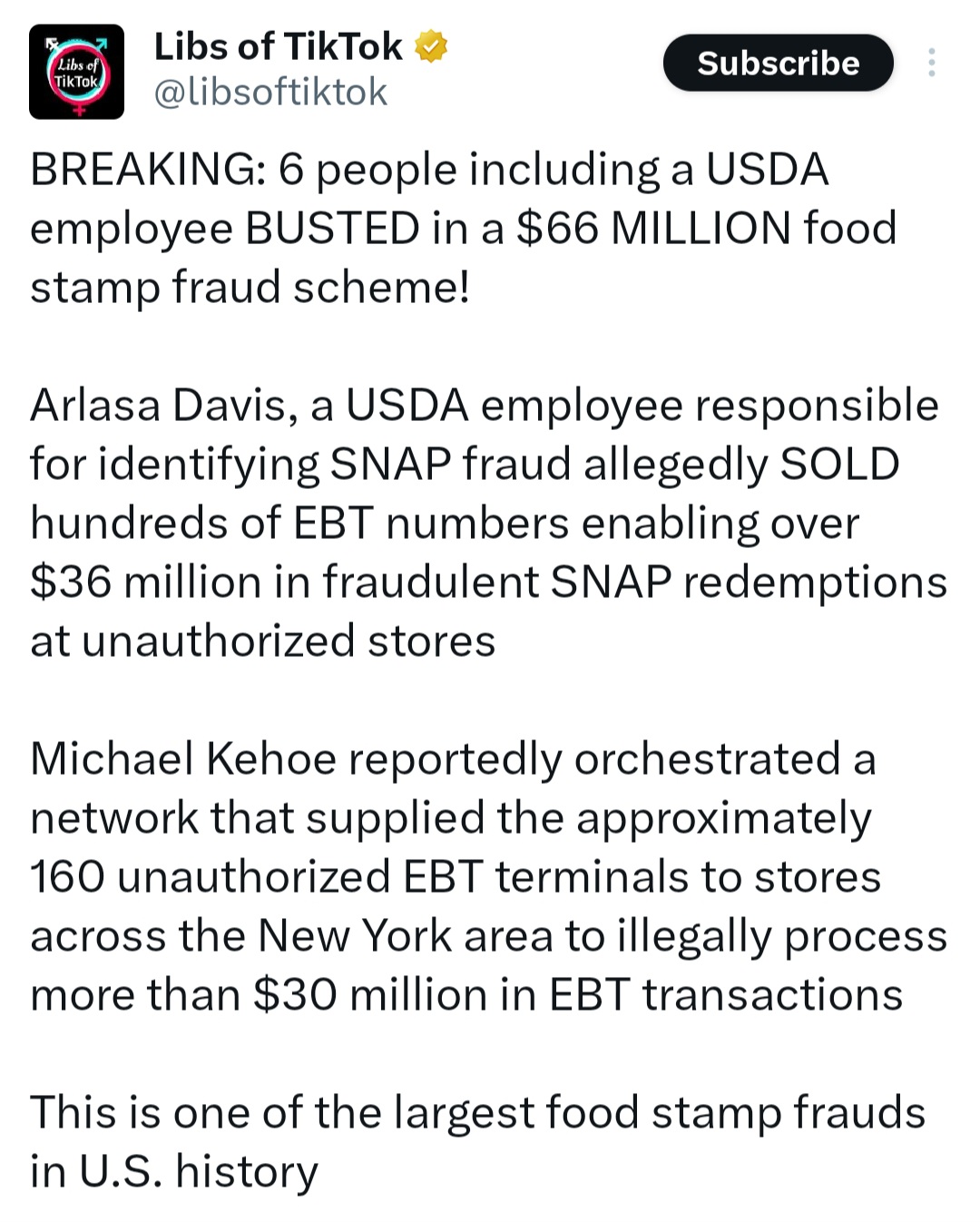Tap the 'stamp fraud scheme!' line
The height and width of the screenshot is (1222, 980).
(250, 288)
